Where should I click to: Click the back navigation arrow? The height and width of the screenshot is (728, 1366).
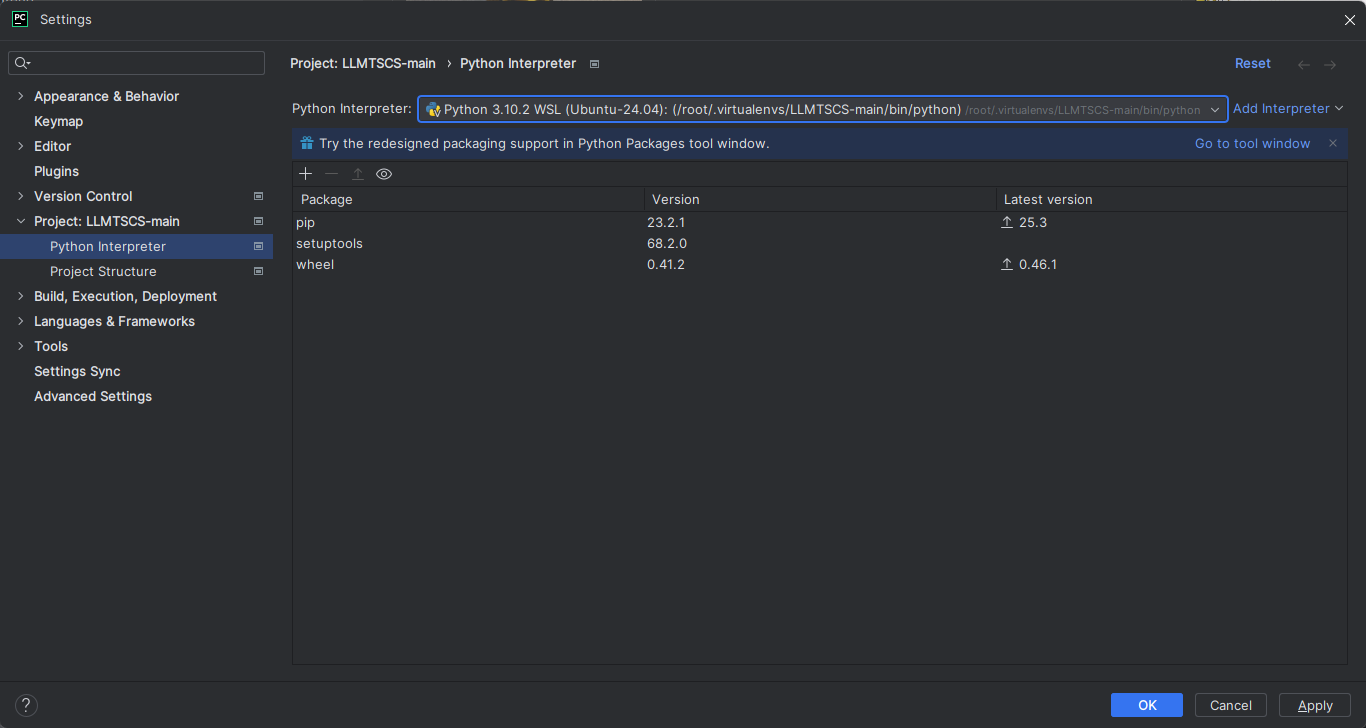[x=1304, y=64]
